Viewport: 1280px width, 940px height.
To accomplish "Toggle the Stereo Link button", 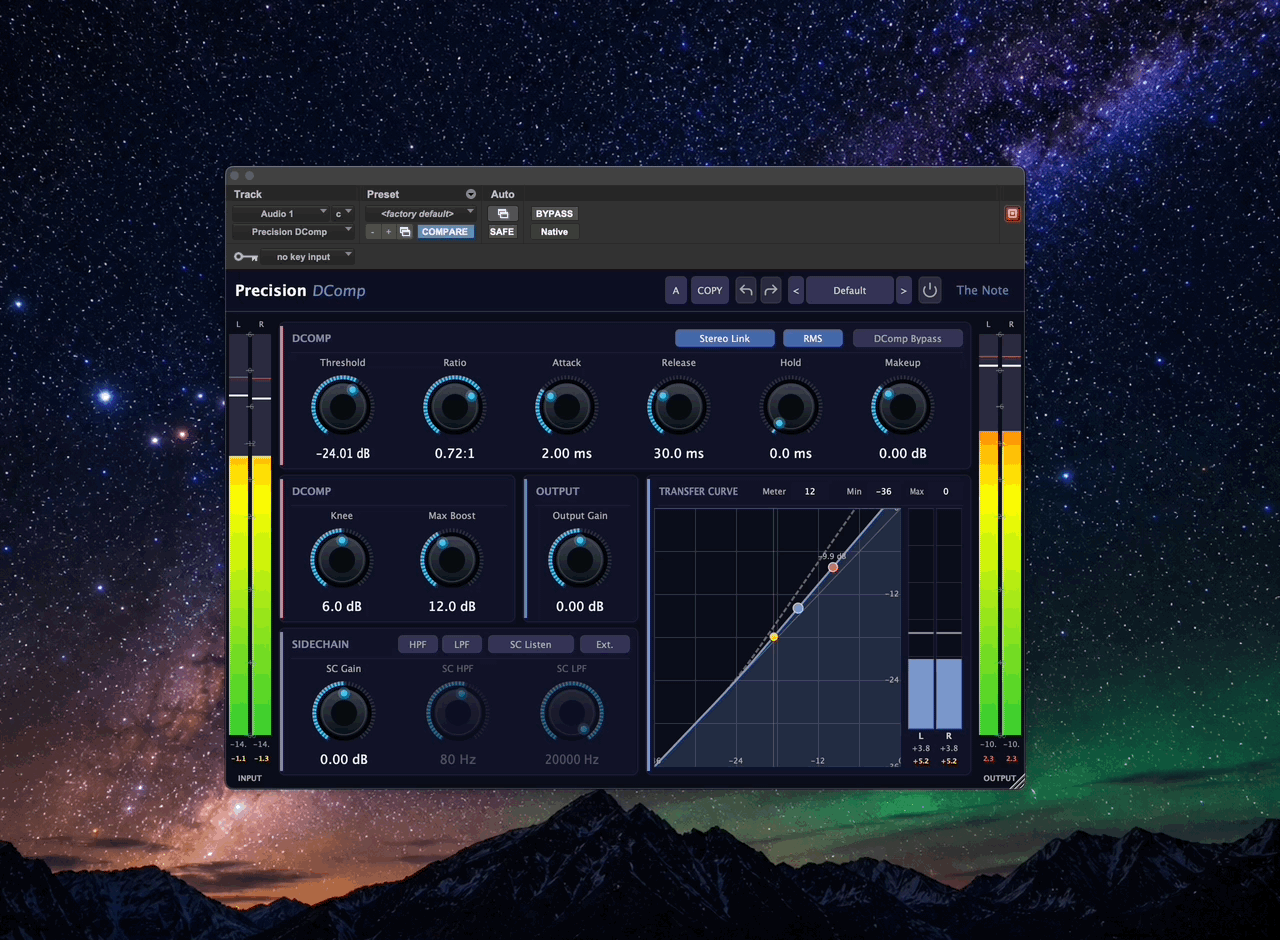I will pyautogui.click(x=725, y=338).
